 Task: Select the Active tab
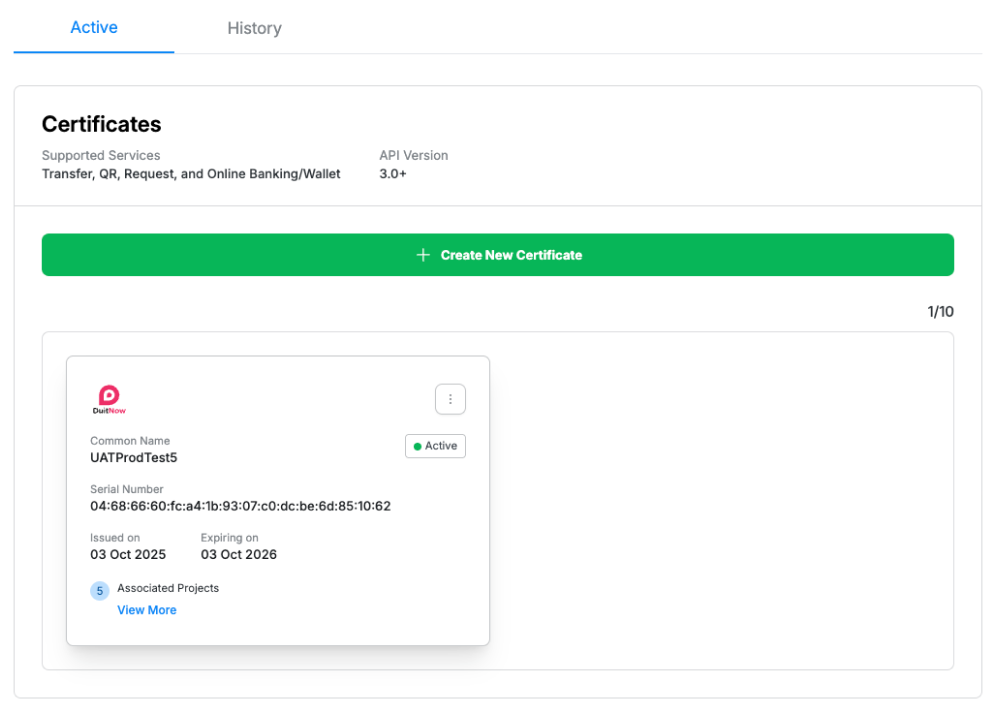[94, 27]
